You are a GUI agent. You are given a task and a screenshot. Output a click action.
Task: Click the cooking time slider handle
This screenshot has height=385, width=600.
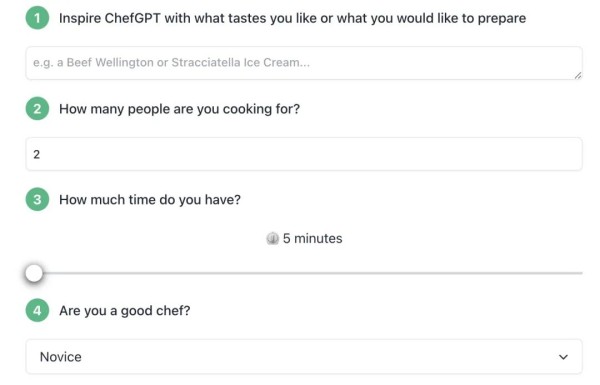34,273
